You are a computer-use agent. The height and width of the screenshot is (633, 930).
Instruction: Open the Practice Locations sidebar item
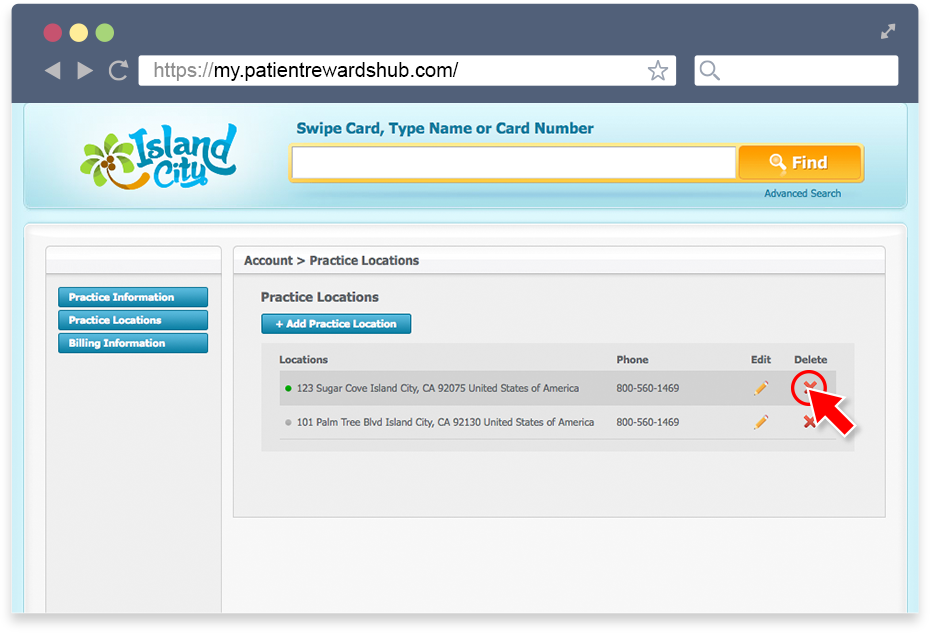133,320
